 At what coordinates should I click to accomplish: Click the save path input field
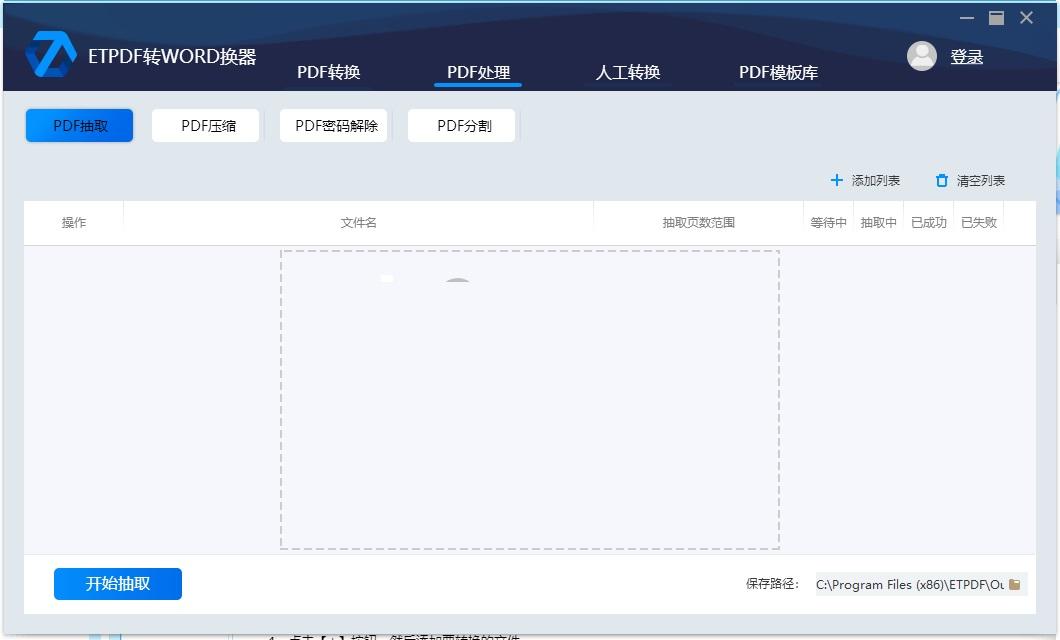(x=908, y=584)
